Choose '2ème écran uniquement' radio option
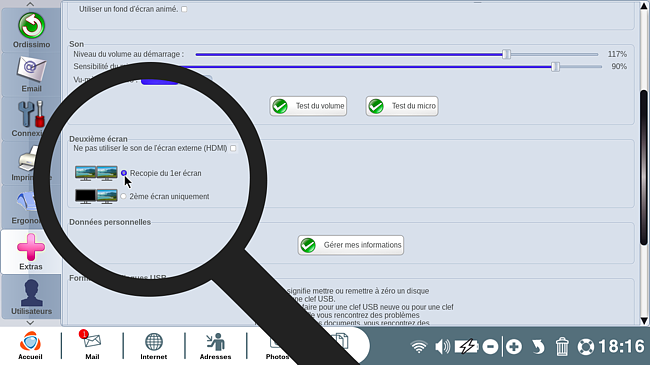The image size is (650, 365). [123, 196]
